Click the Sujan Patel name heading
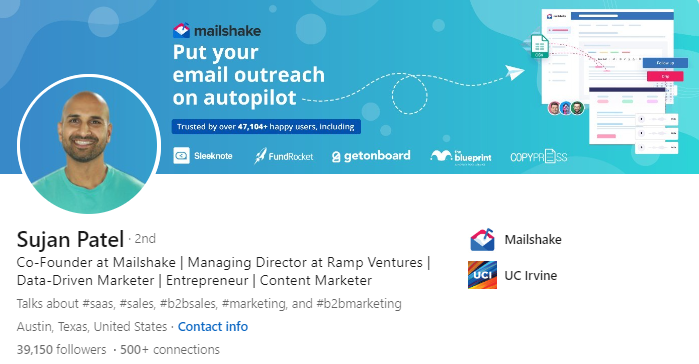 pos(70,239)
